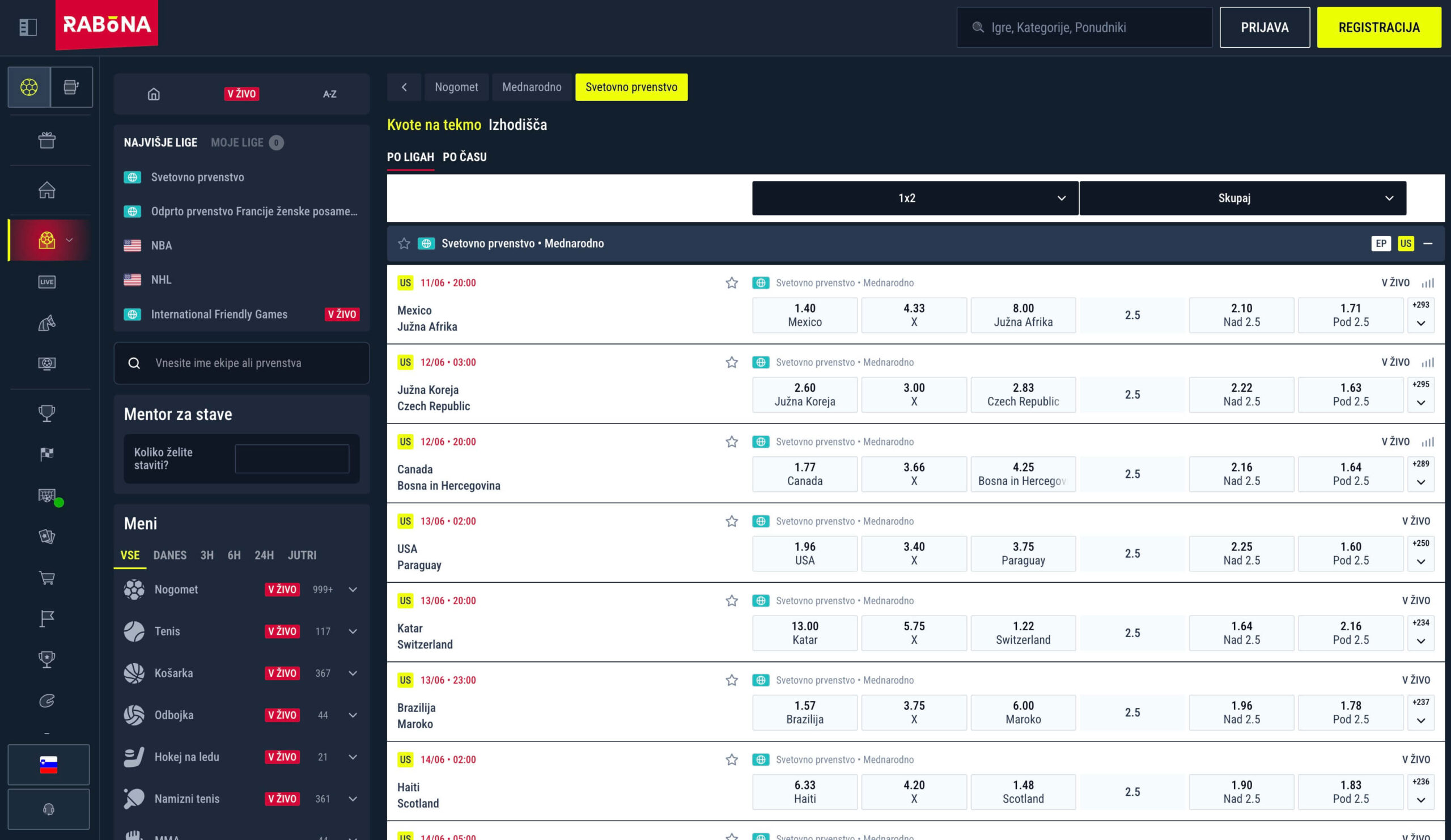The height and width of the screenshot is (840, 1451).
Task: Expand the Odbojka sport in Meni
Action: click(x=353, y=715)
